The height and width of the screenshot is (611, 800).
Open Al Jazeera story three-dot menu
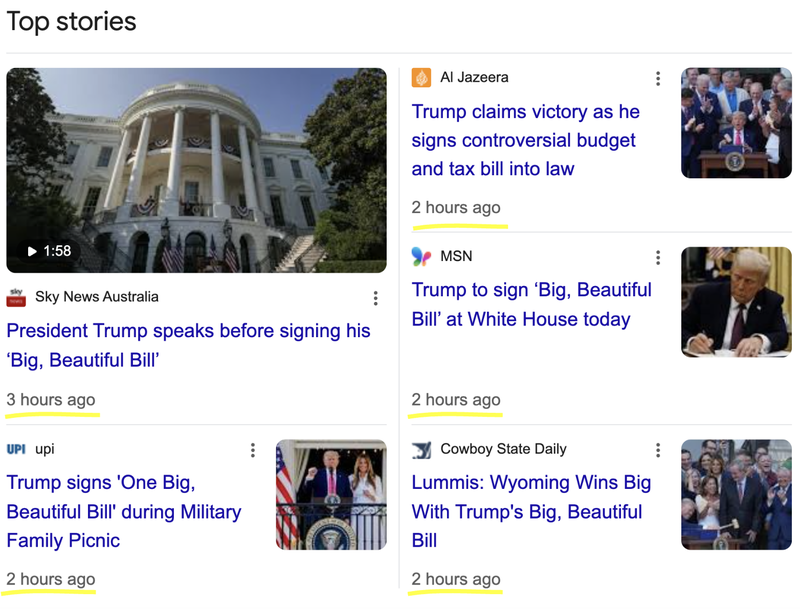657,78
